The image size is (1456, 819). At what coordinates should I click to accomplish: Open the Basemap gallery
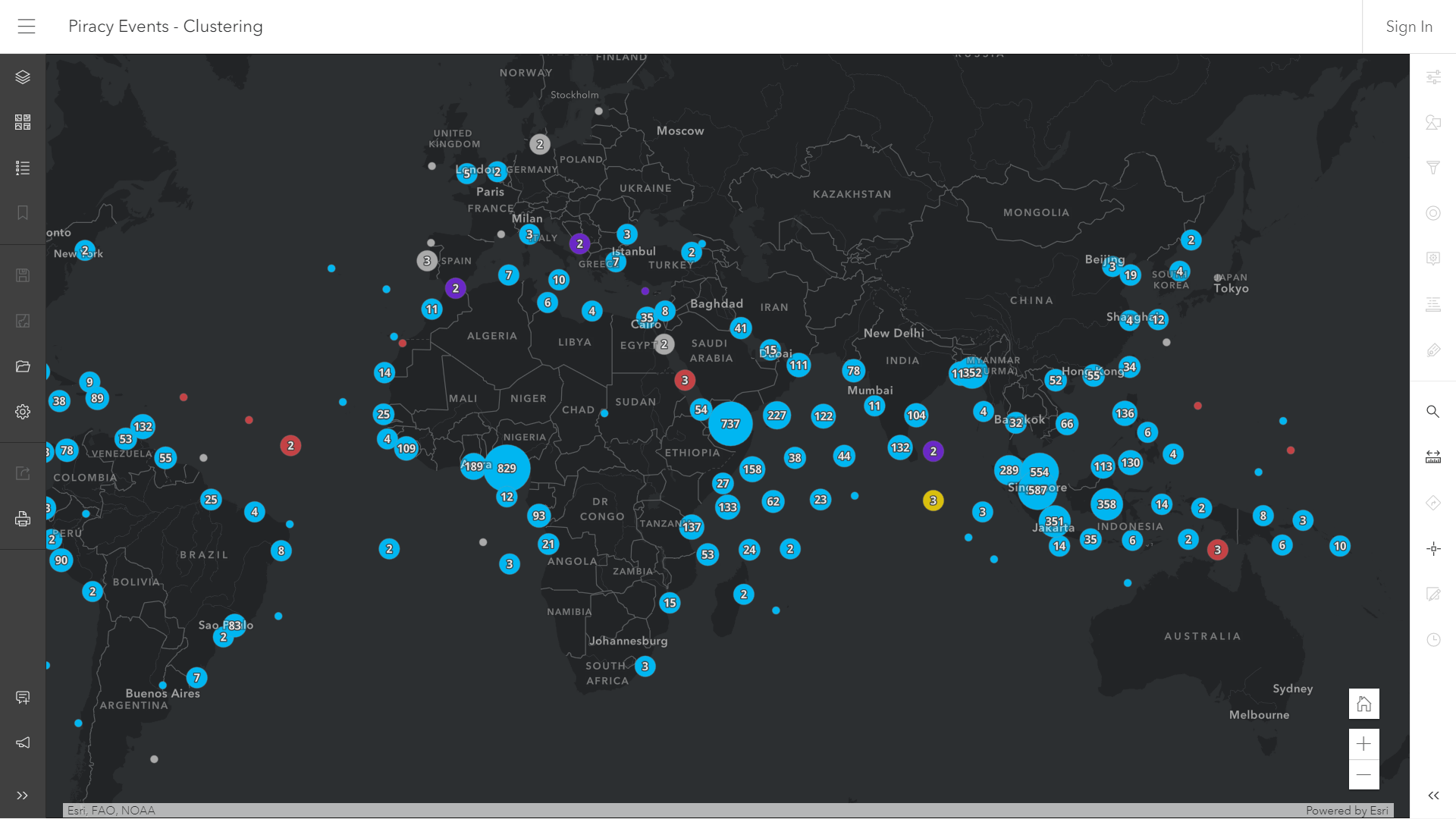click(22, 122)
